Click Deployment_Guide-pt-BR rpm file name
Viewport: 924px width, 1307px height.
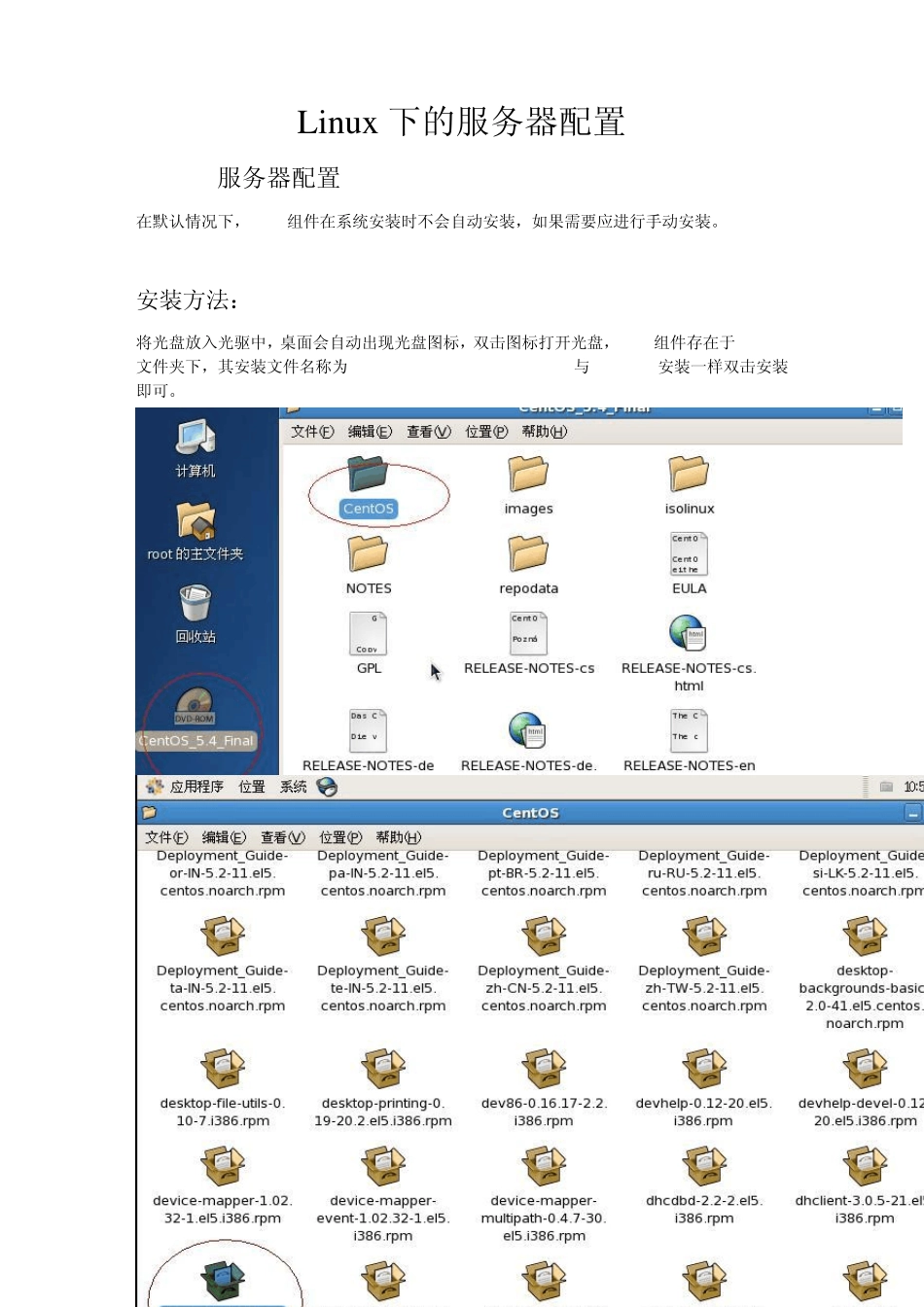pyautogui.click(x=544, y=873)
